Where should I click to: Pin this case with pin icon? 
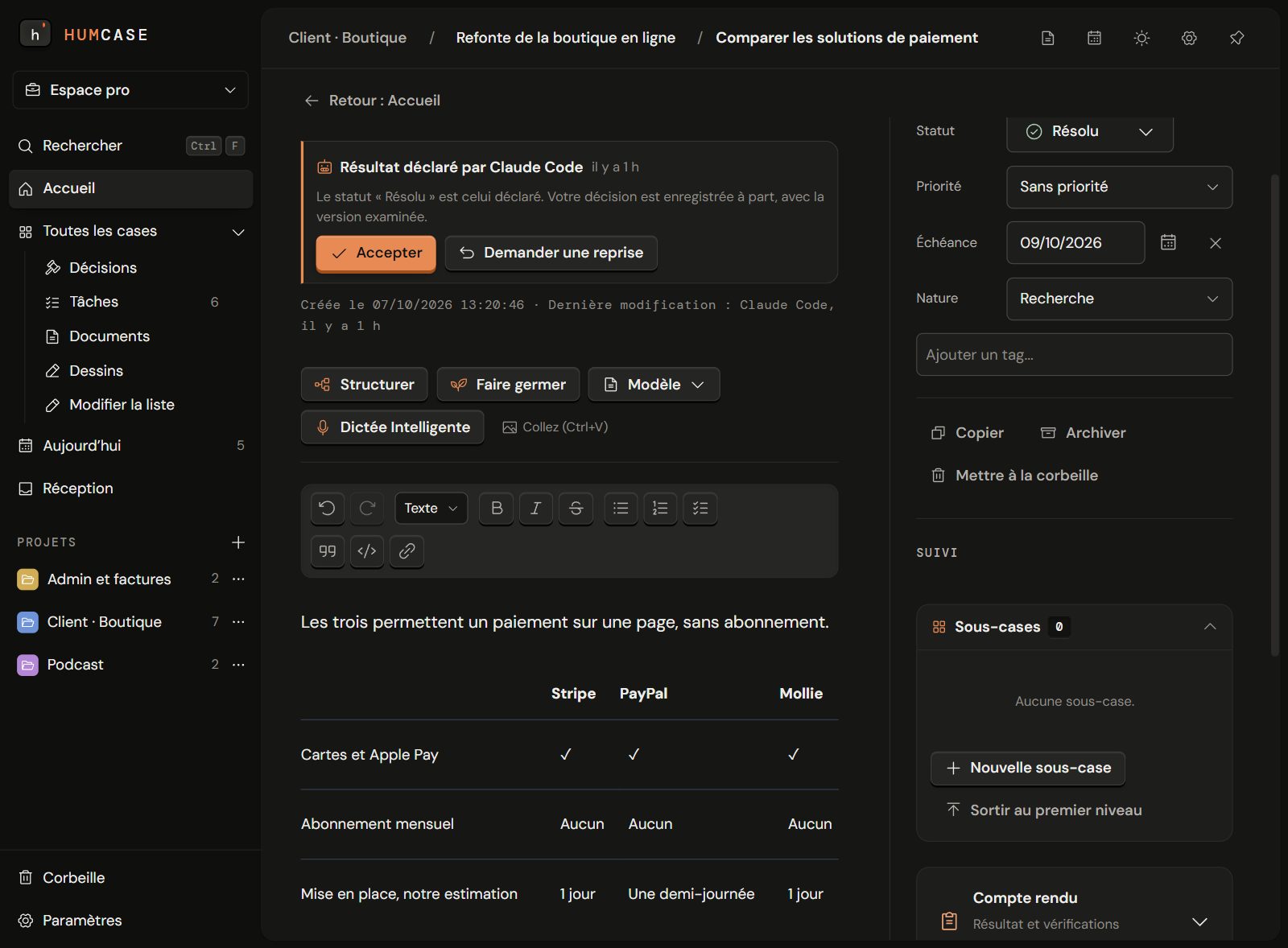pyautogui.click(x=1236, y=38)
